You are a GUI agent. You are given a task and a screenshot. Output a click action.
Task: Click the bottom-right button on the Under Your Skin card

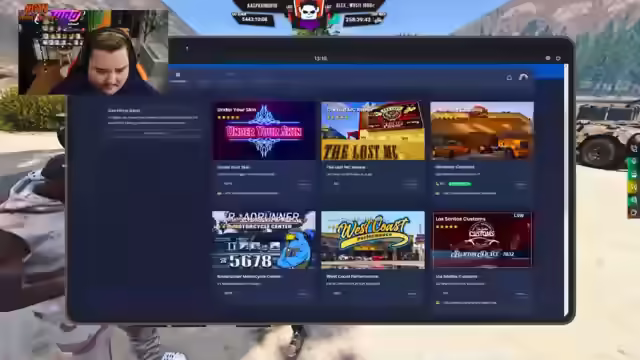[304, 184]
